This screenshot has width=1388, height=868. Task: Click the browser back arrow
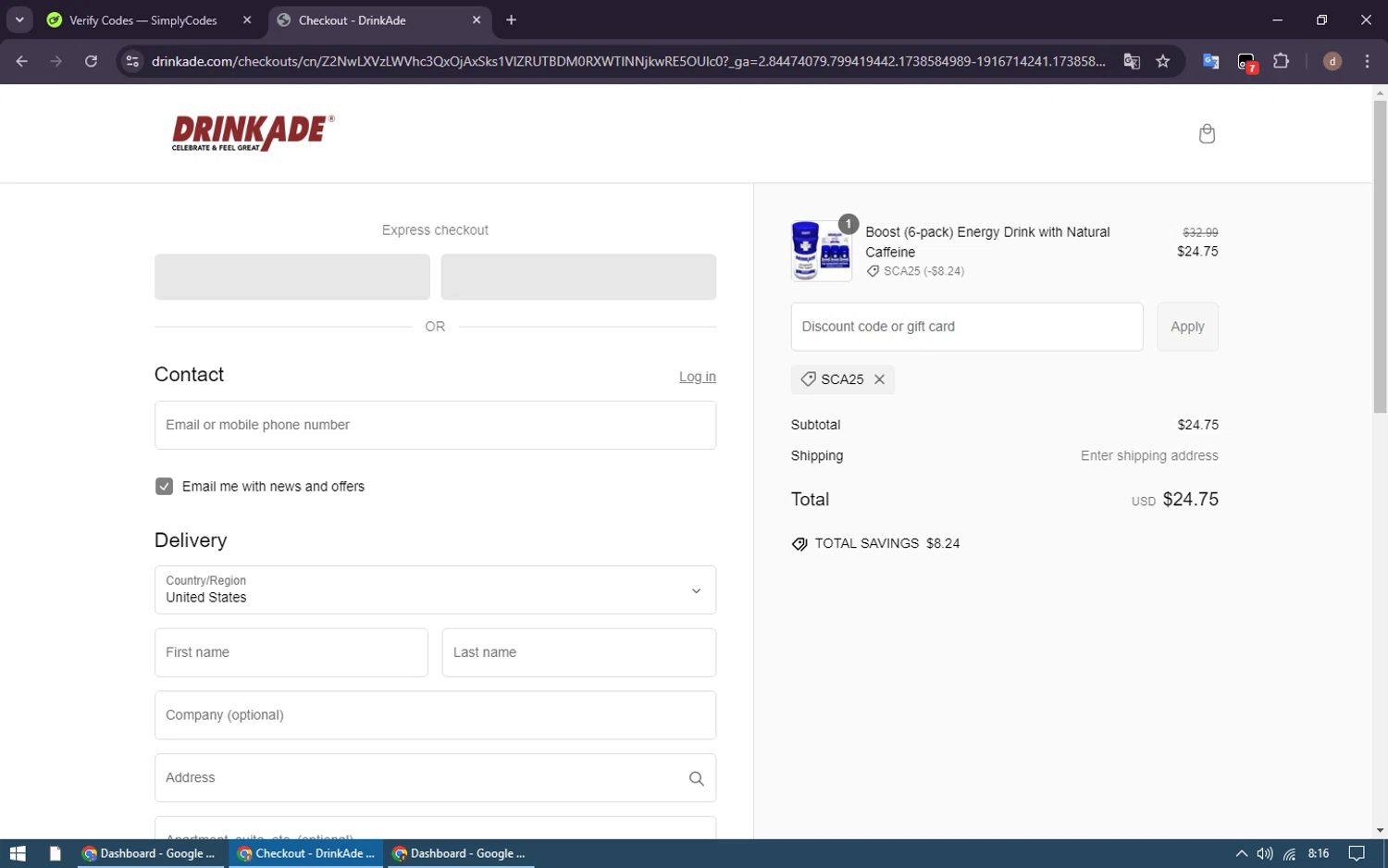tap(22, 61)
